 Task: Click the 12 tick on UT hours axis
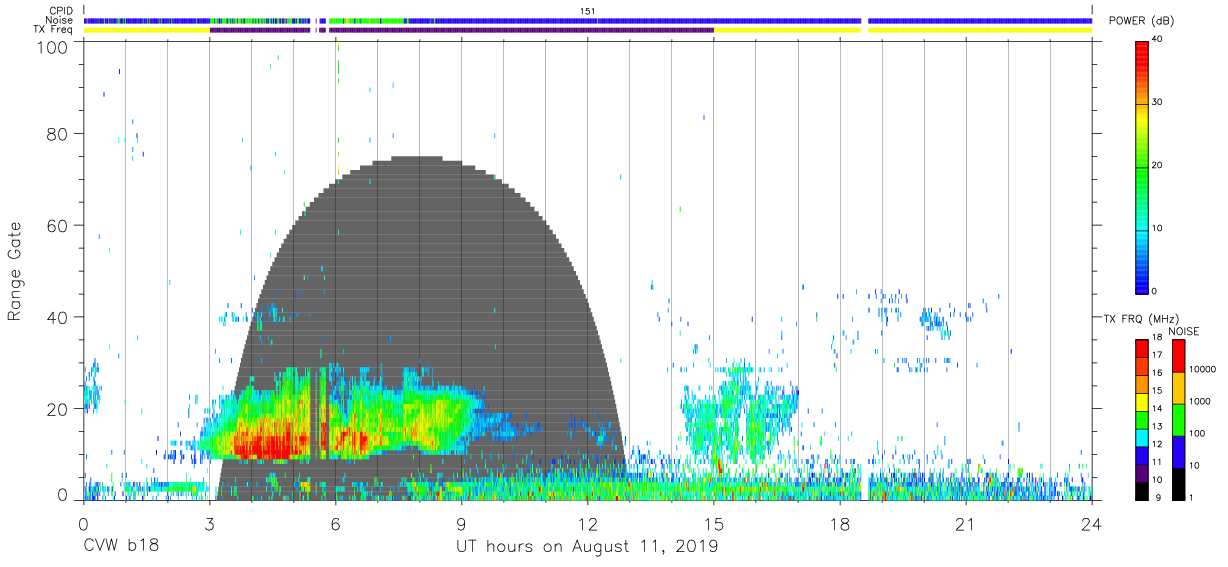click(x=588, y=523)
